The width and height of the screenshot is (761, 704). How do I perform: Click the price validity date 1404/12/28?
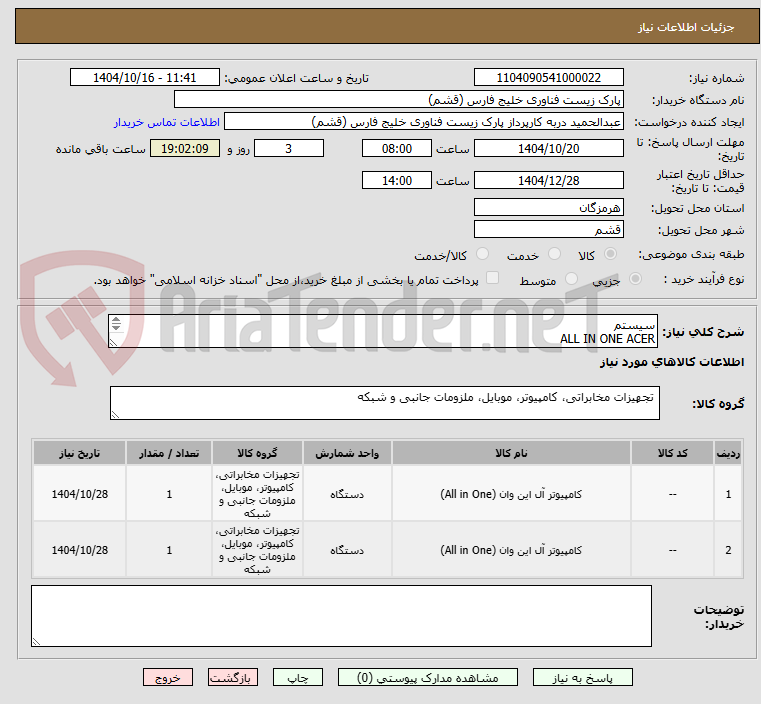(x=548, y=180)
